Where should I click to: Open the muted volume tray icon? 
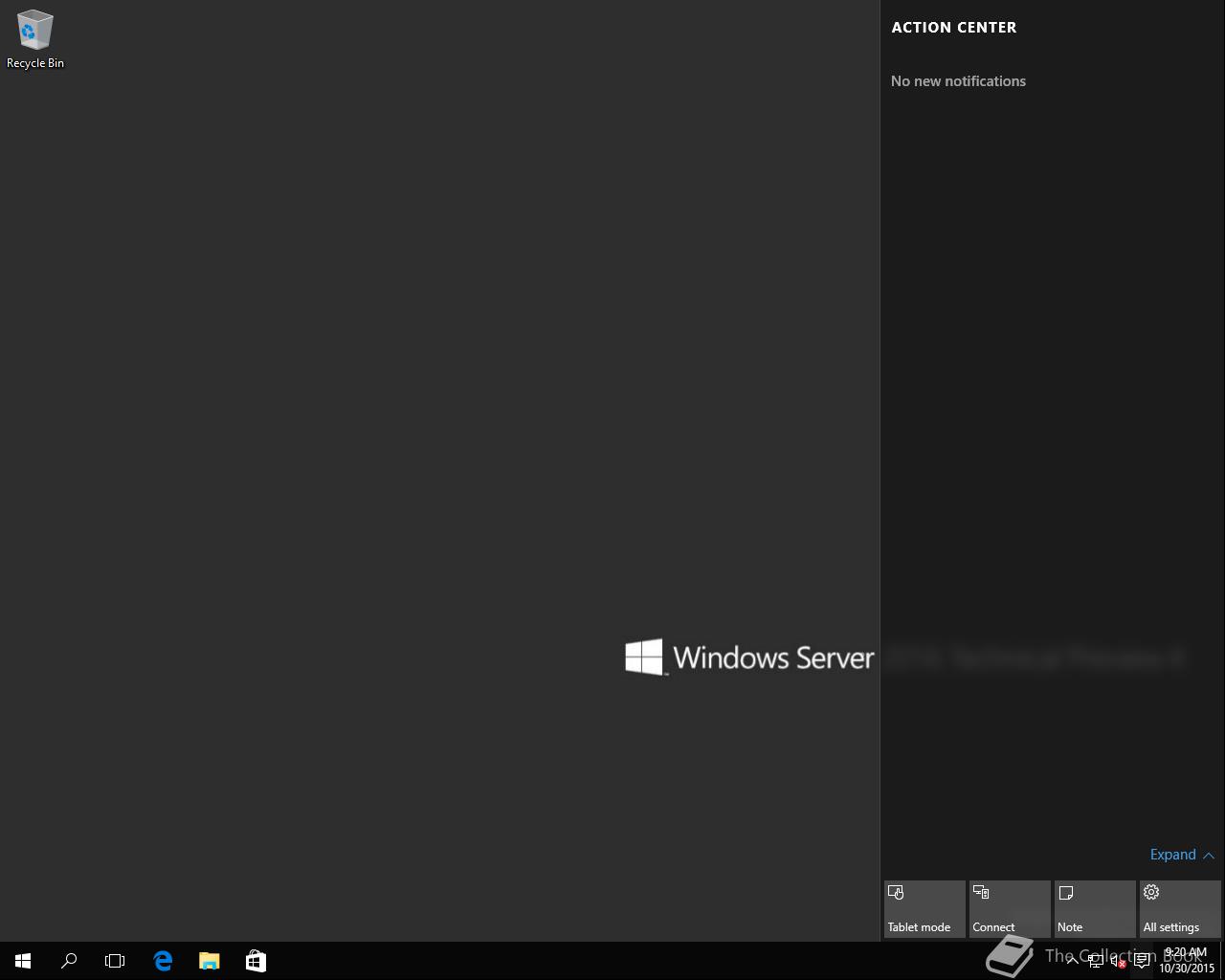pos(1118,961)
